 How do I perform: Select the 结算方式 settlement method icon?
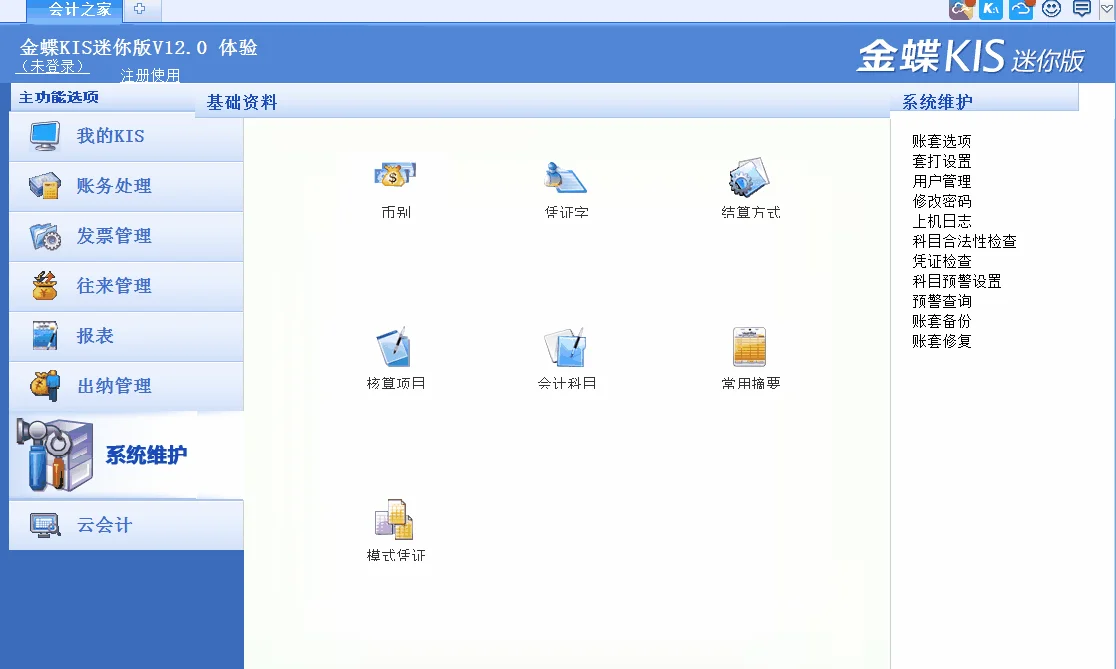tap(749, 186)
